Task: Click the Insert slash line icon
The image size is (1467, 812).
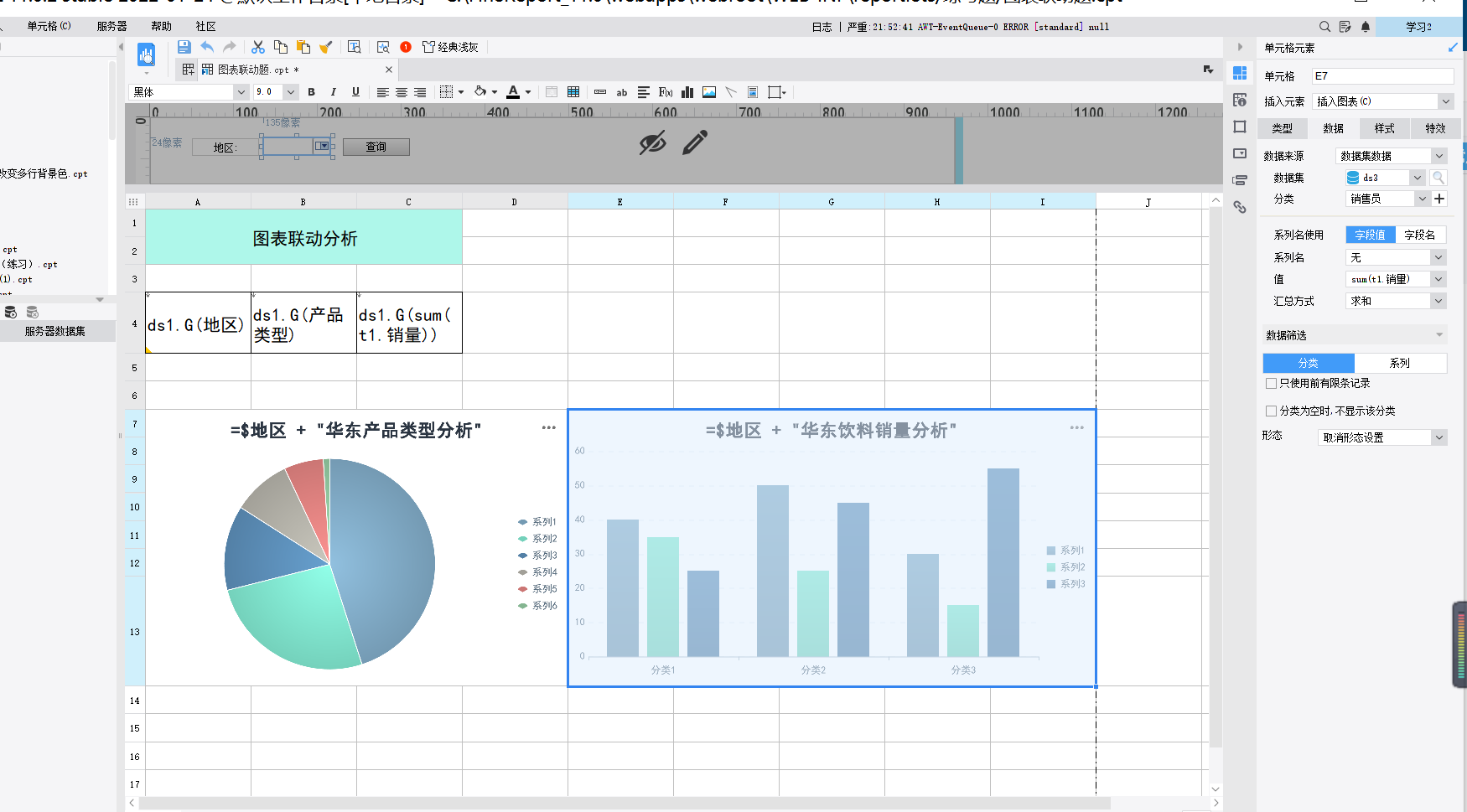Action: point(731,92)
